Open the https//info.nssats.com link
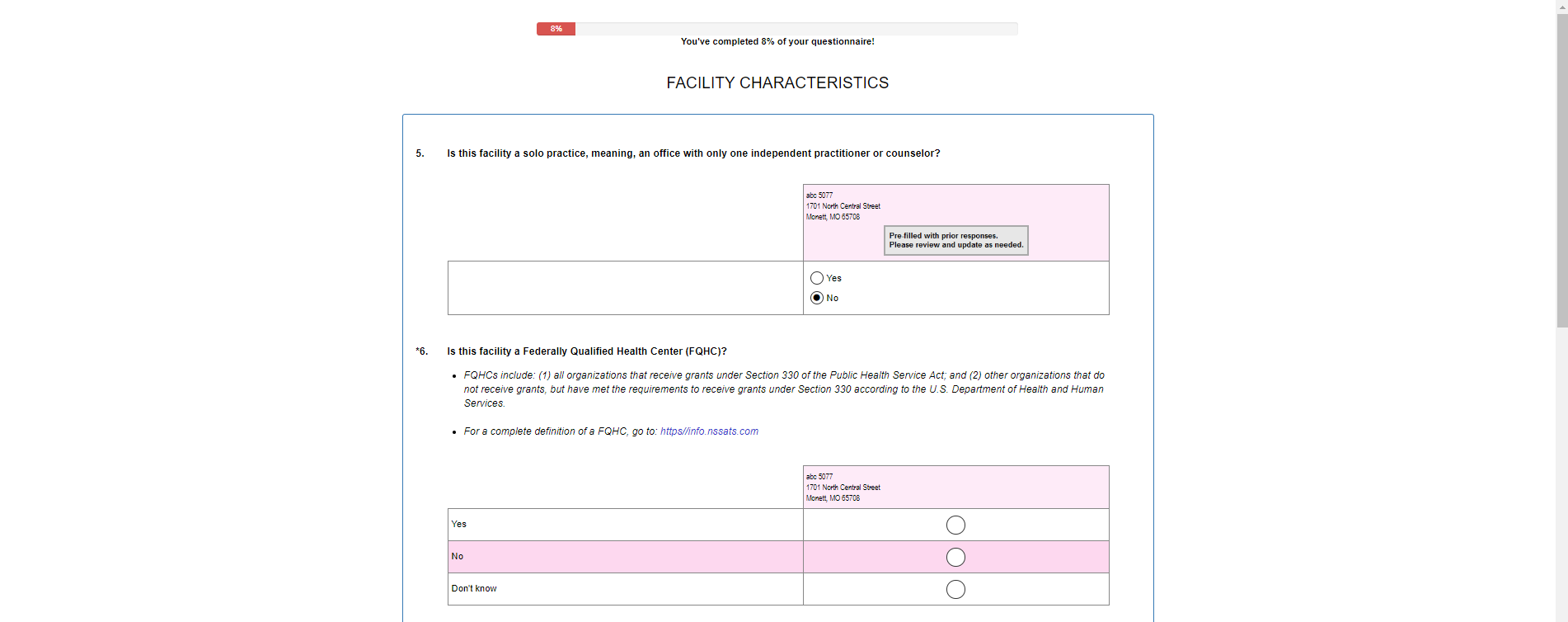The width and height of the screenshot is (1568, 622). coord(709,431)
